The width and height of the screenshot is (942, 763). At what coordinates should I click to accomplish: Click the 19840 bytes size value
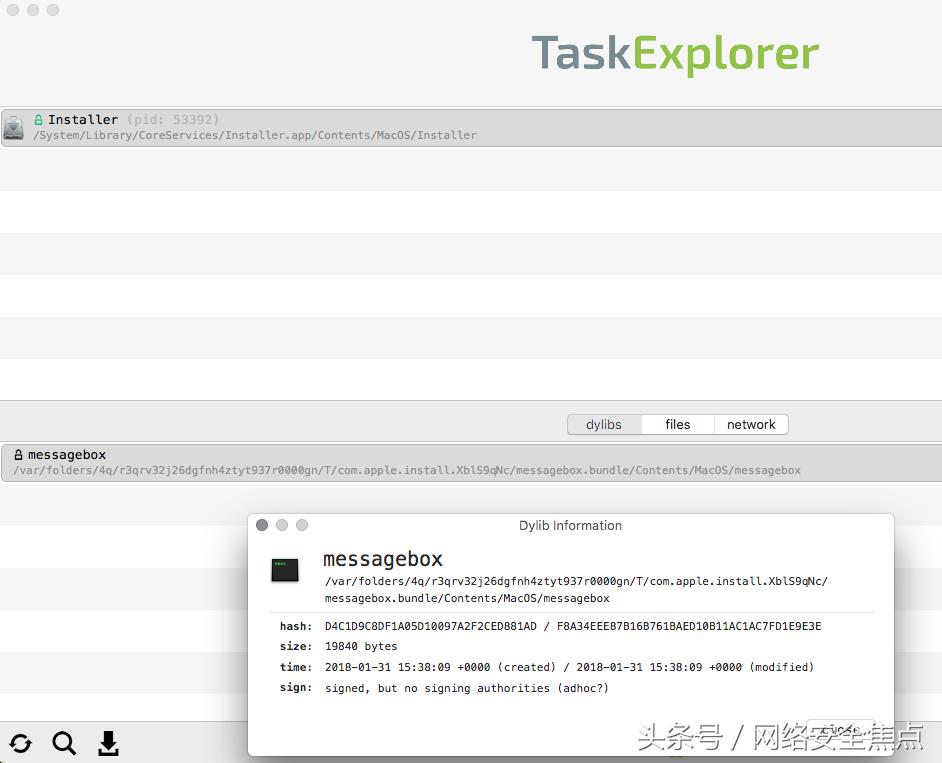click(x=361, y=646)
